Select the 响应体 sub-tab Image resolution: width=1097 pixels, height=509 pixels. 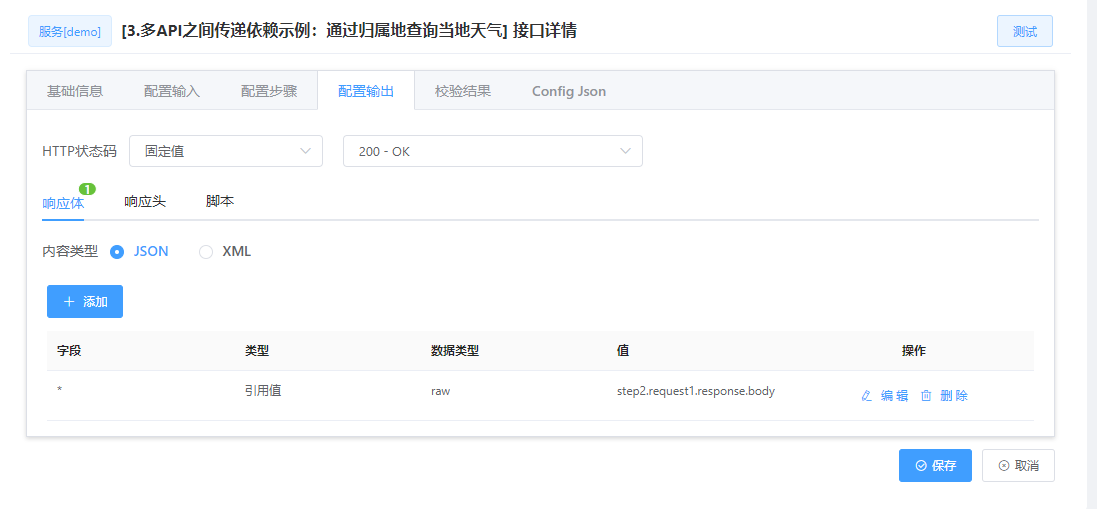(63, 203)
